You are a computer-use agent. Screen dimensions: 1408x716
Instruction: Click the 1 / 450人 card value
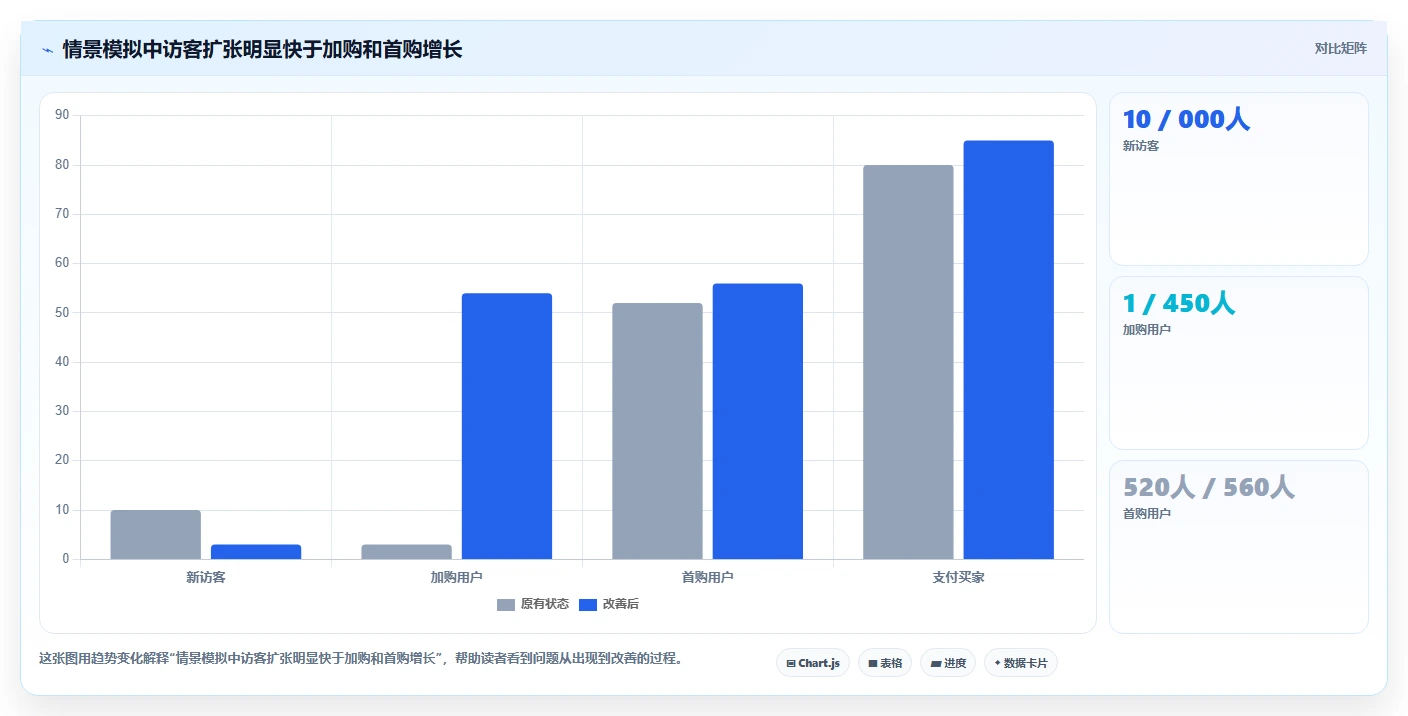(1179, 303)
